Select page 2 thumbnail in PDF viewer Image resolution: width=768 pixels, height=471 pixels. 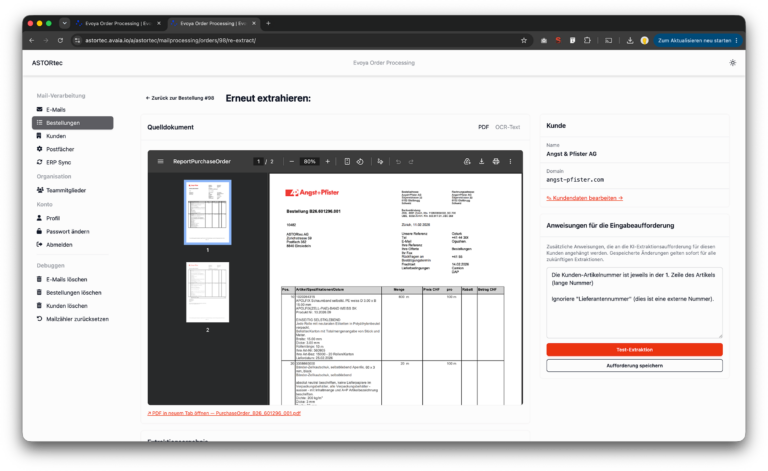coord(208,292)
